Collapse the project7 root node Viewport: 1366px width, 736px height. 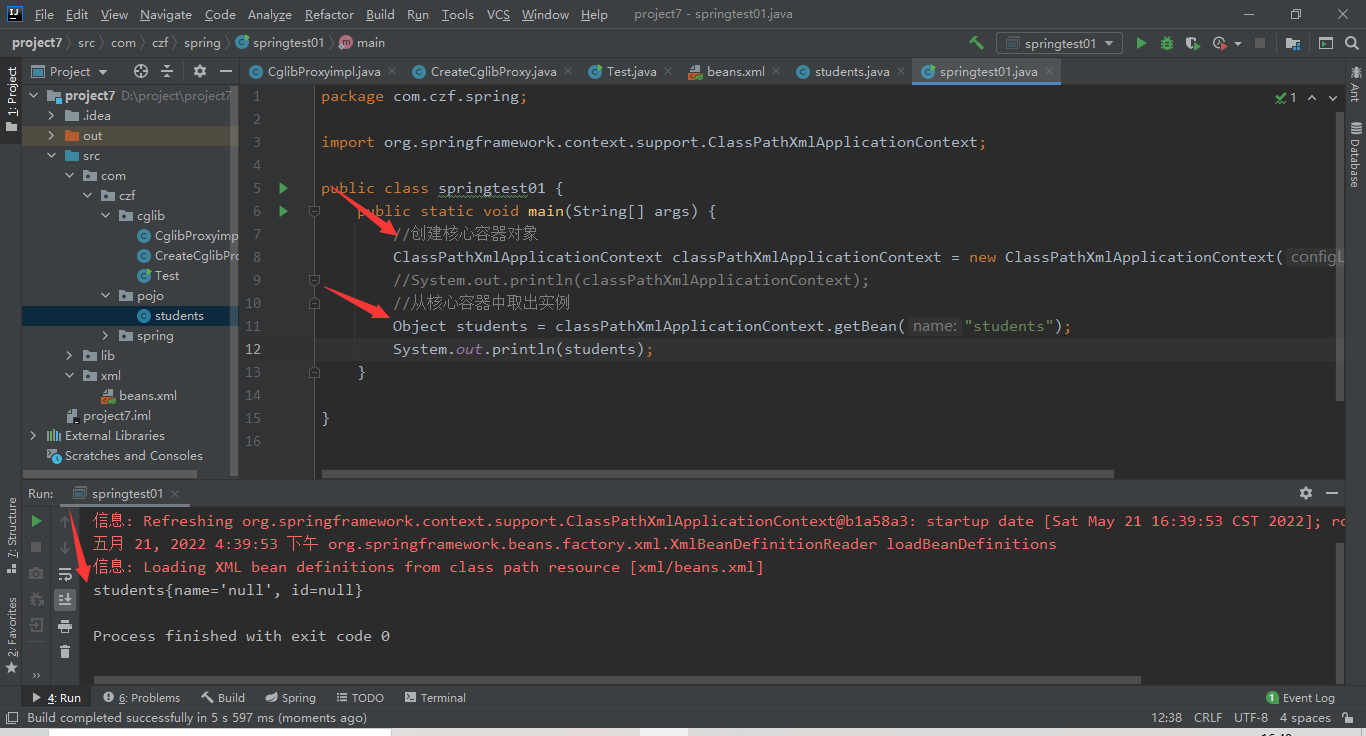[34, 96]
